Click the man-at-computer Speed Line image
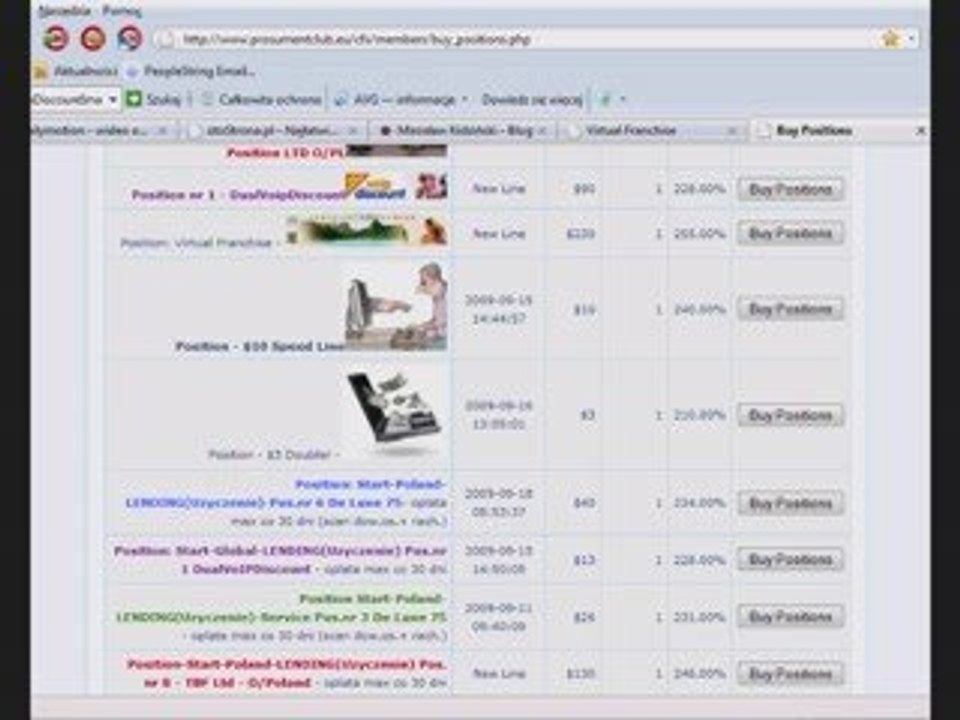Screen dimensions: 960x720 tap(396, 306)
